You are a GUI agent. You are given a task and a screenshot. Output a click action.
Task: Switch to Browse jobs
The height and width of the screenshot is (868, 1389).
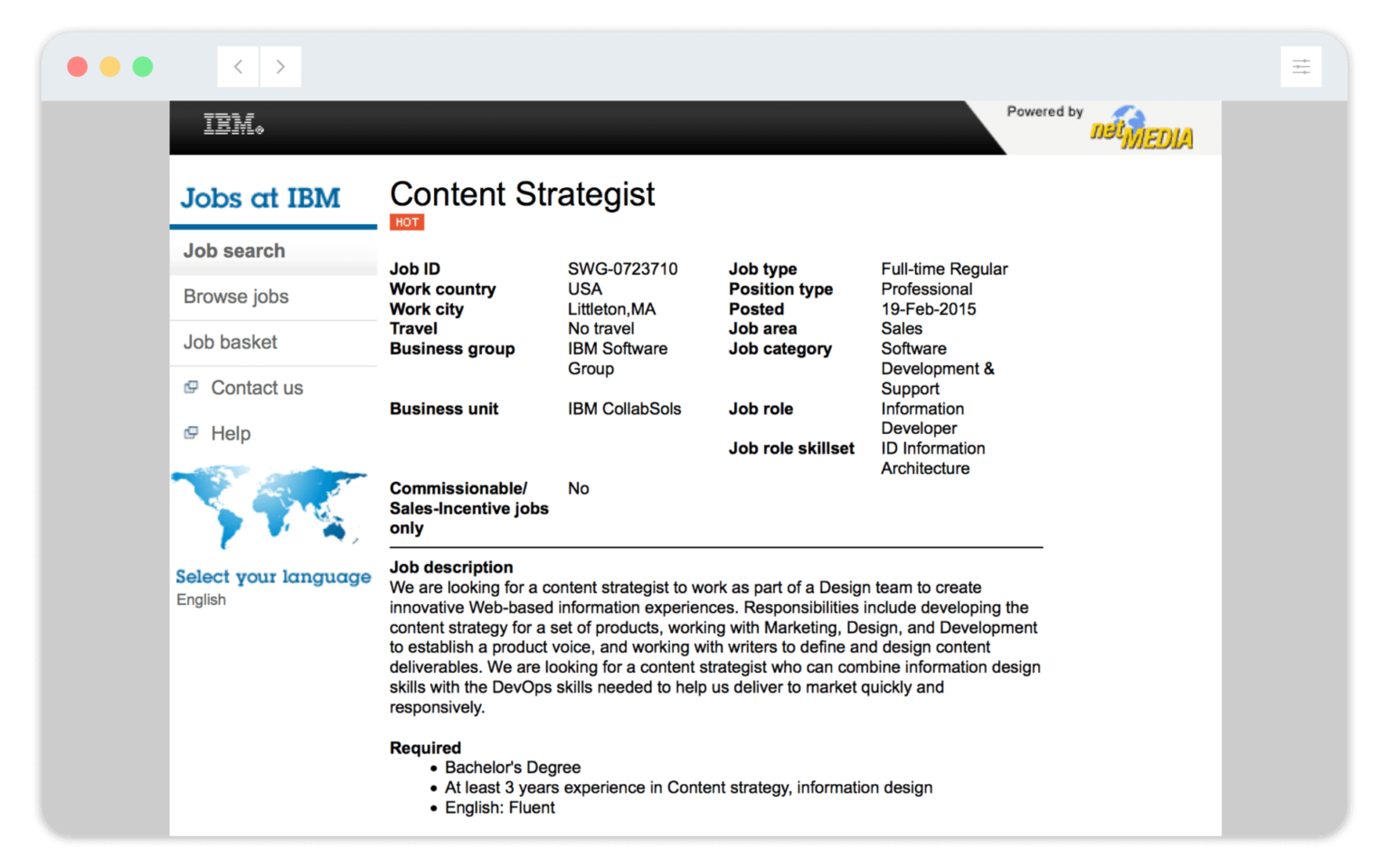tap(236, 297)
